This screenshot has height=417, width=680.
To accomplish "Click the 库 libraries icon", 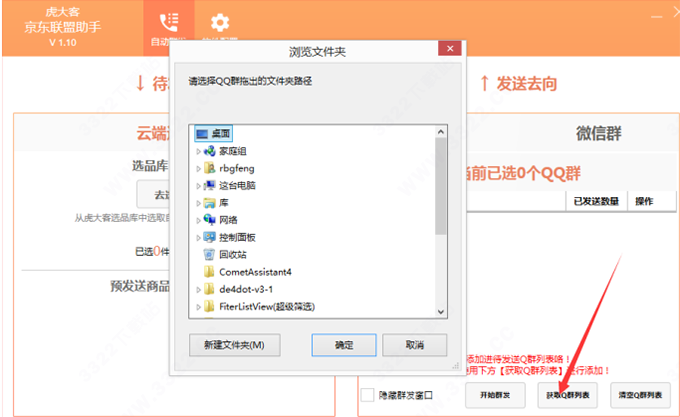I will coord(209,203).
